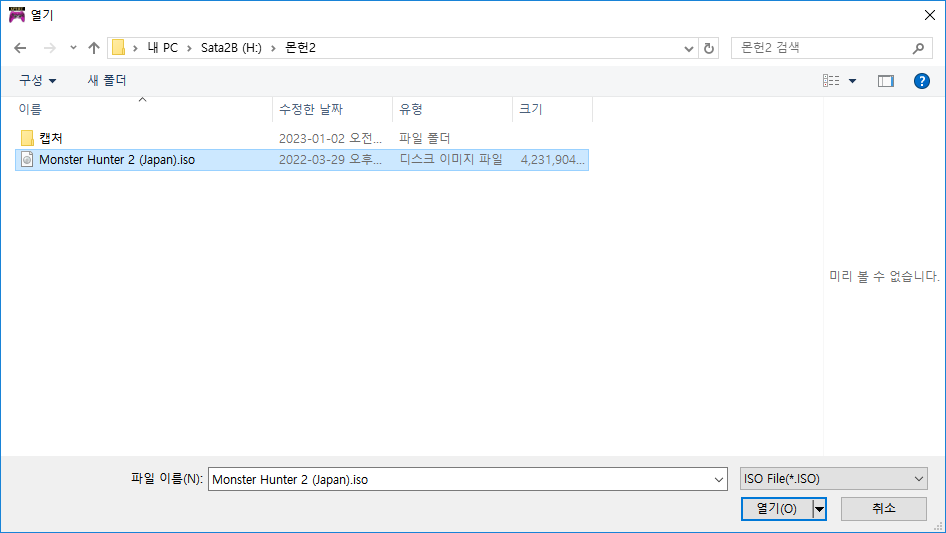Select 'Monster Hunter 2 (Japan).iso' file

click(x=302, y=160)
